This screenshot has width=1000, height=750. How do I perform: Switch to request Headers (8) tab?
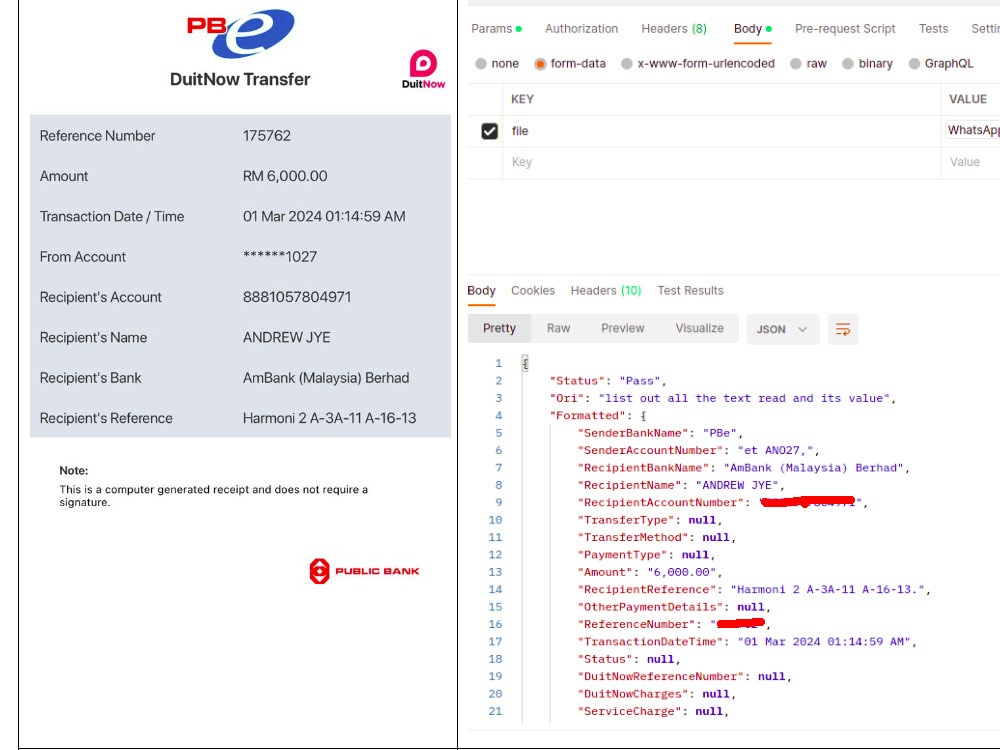[x=674, y=29]
